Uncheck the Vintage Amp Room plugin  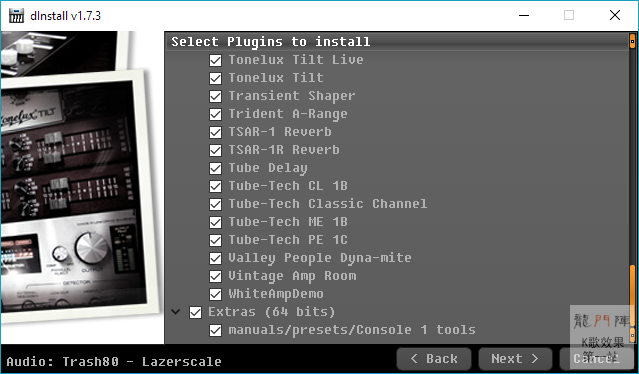pyautogui.click(x=215, y=276)
